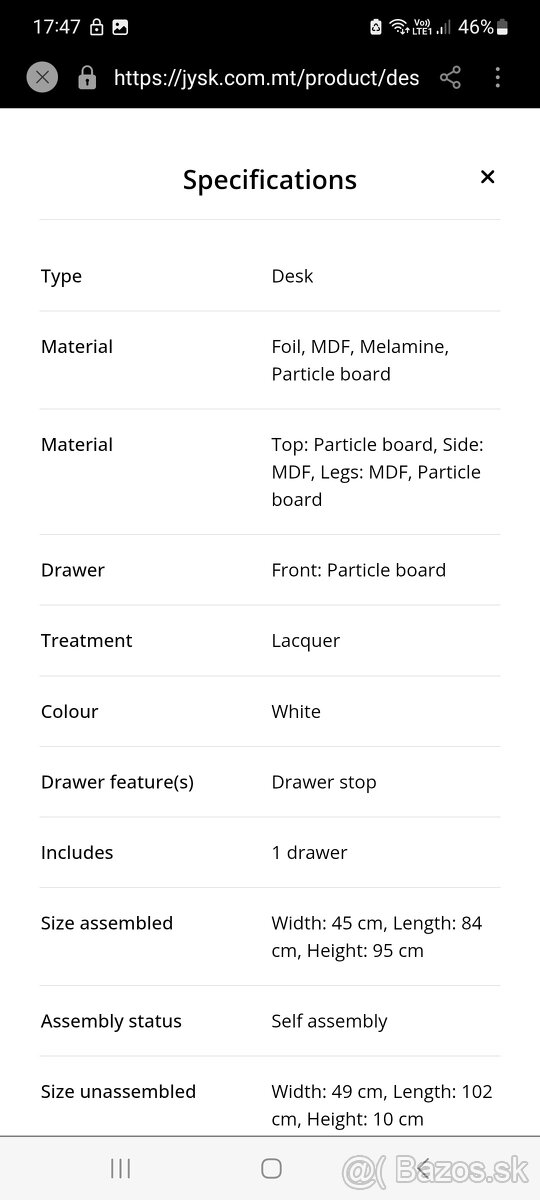Open the share icon in toolbar

point(450,77)
